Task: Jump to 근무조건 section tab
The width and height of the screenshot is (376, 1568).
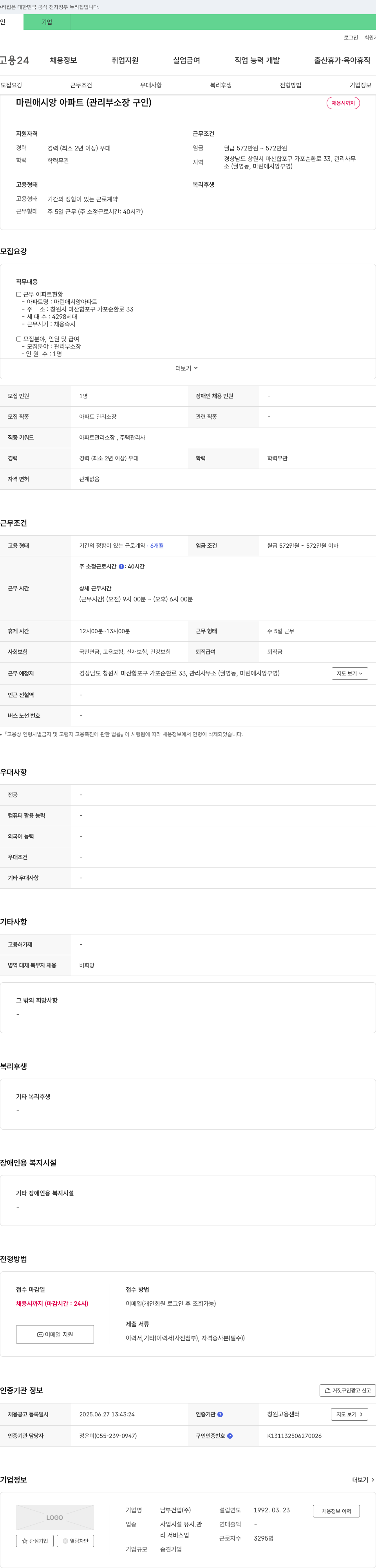Action: coord(81,85)
